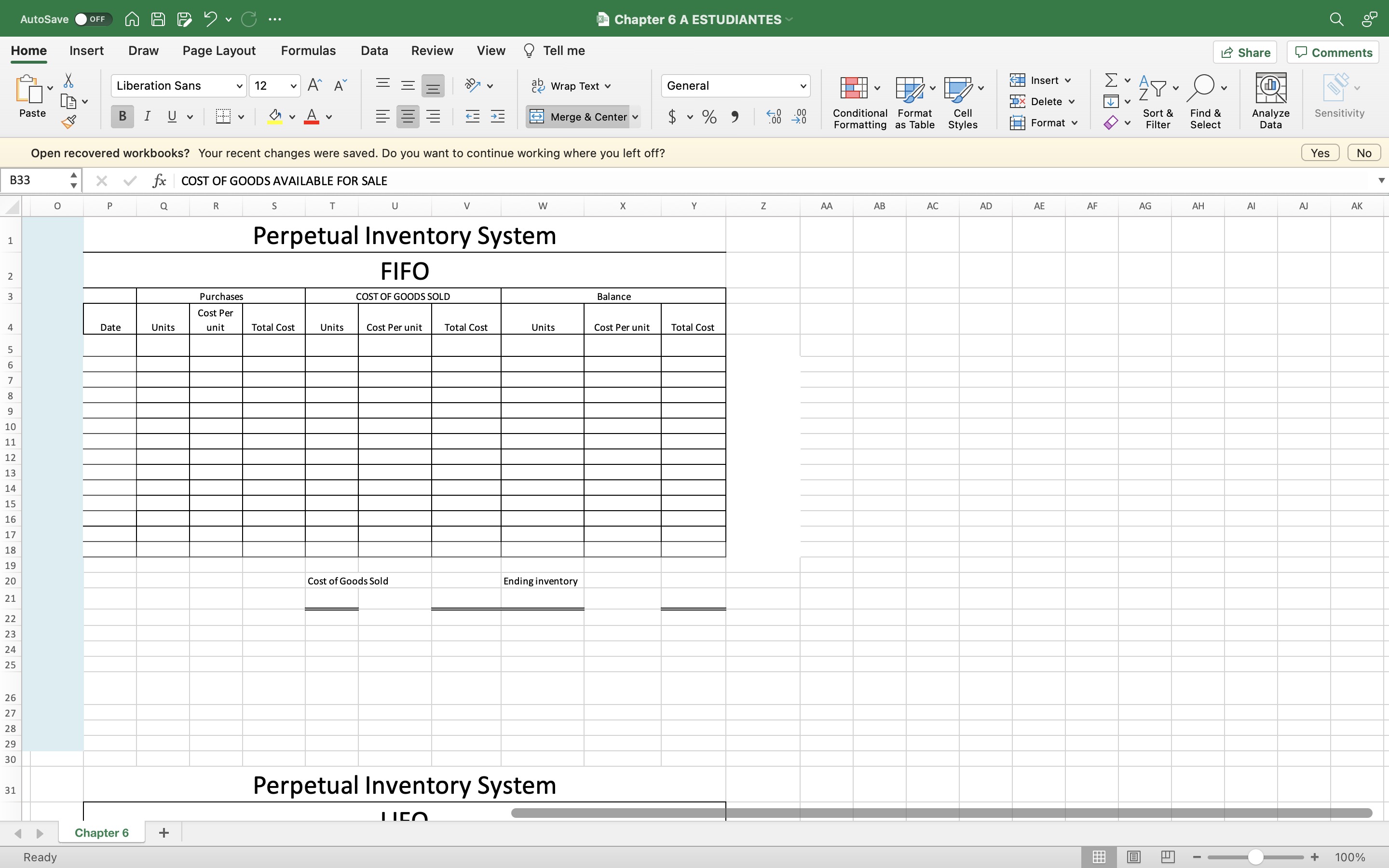This screenshot has height=868, width=1389.
Task: Click the AutoSum sigma icon
Action: point(1111,81)
